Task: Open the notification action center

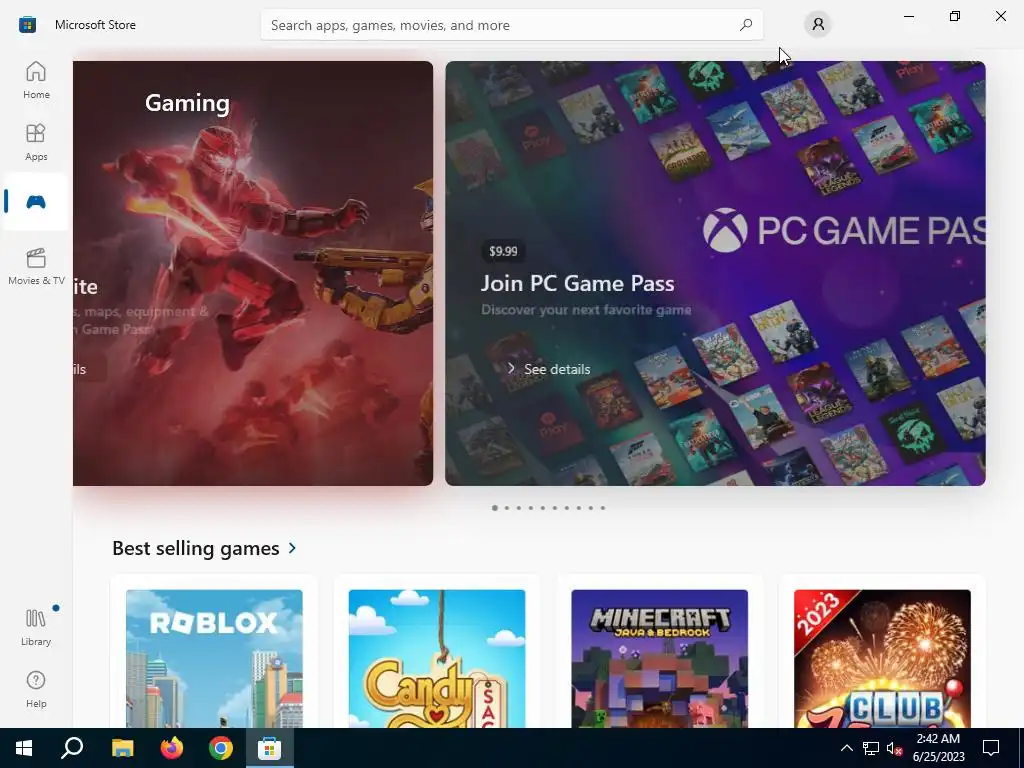Action: pyautogui.click(x=991, y=748)
